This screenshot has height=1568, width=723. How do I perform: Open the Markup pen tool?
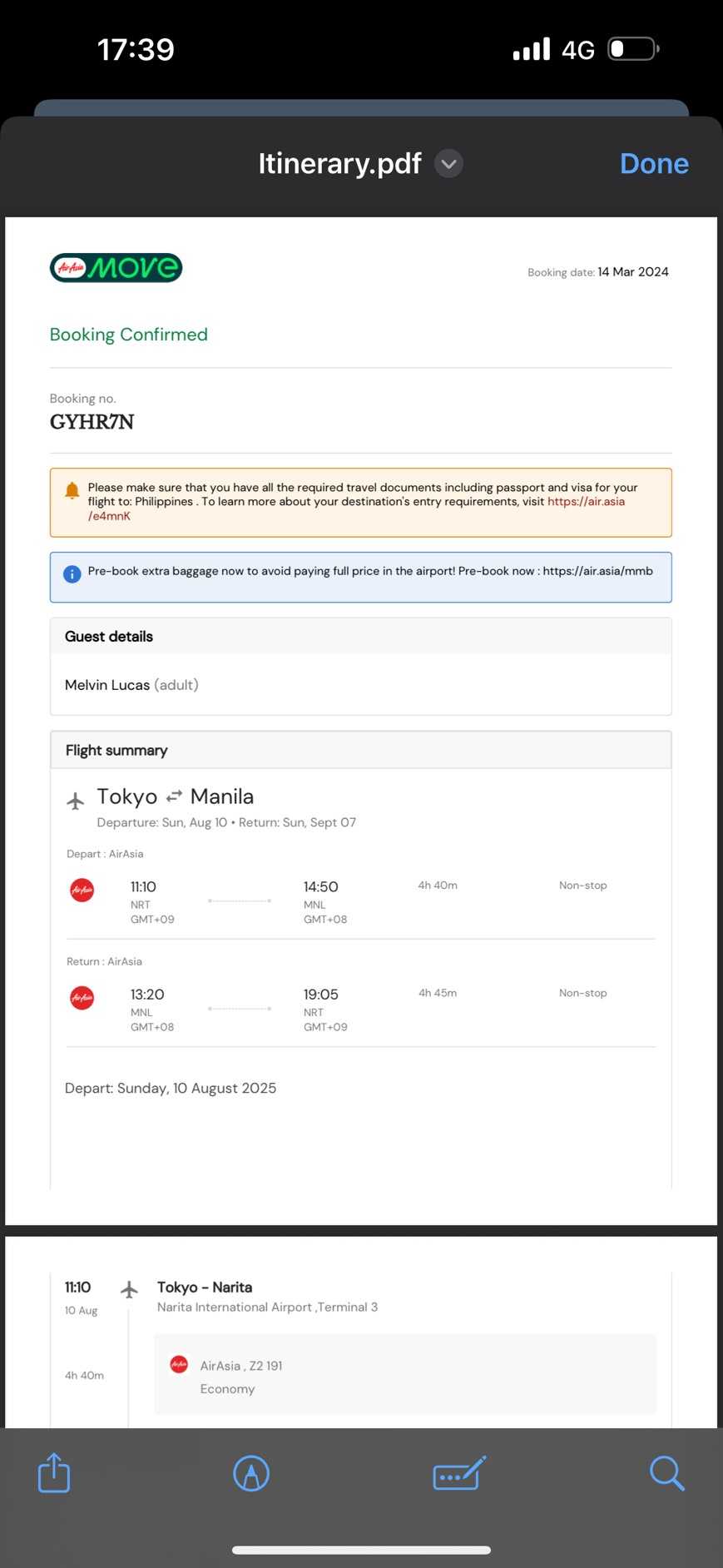(x=251, y=1473)
